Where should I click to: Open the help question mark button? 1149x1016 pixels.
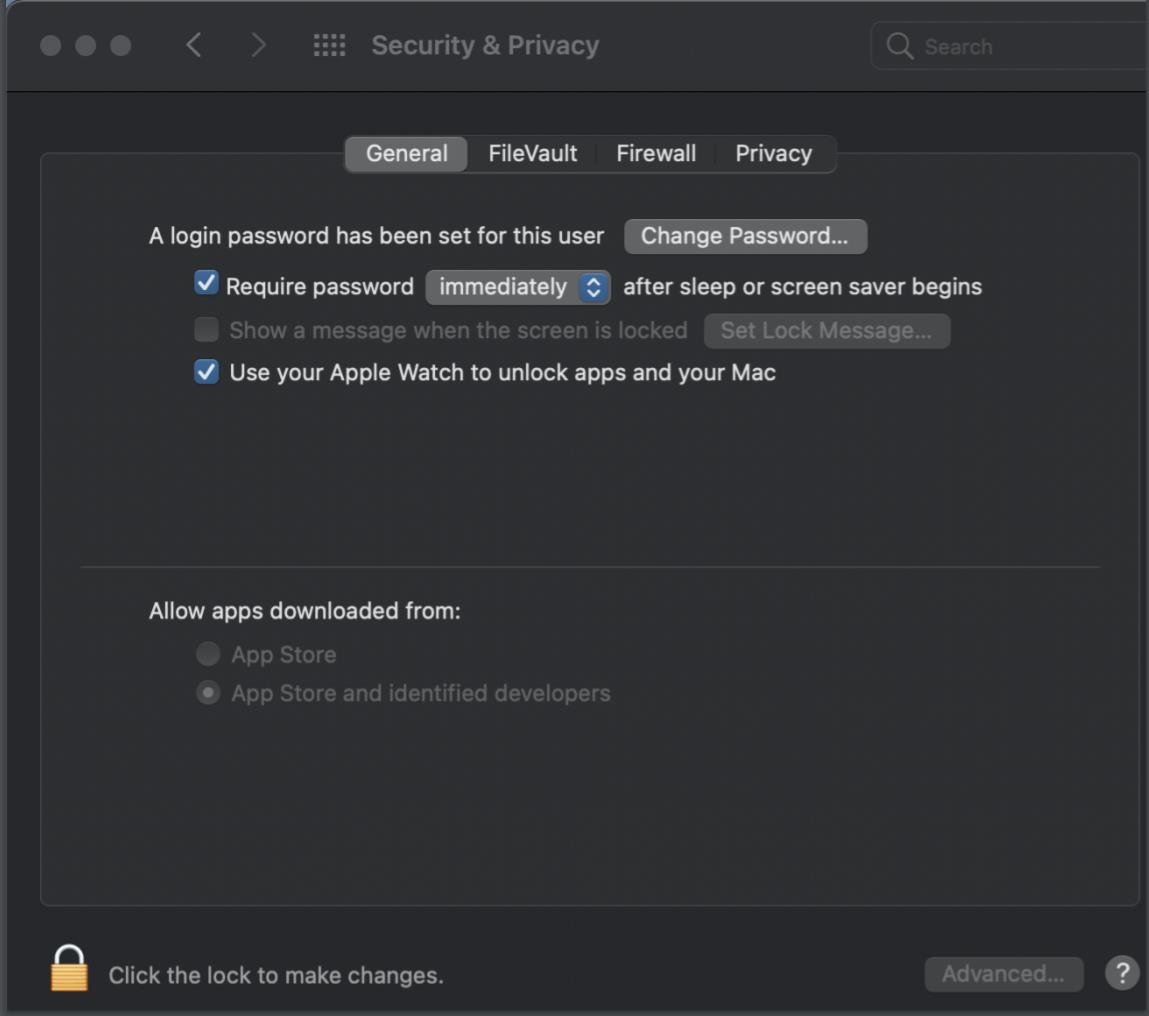coord(1122,972)
